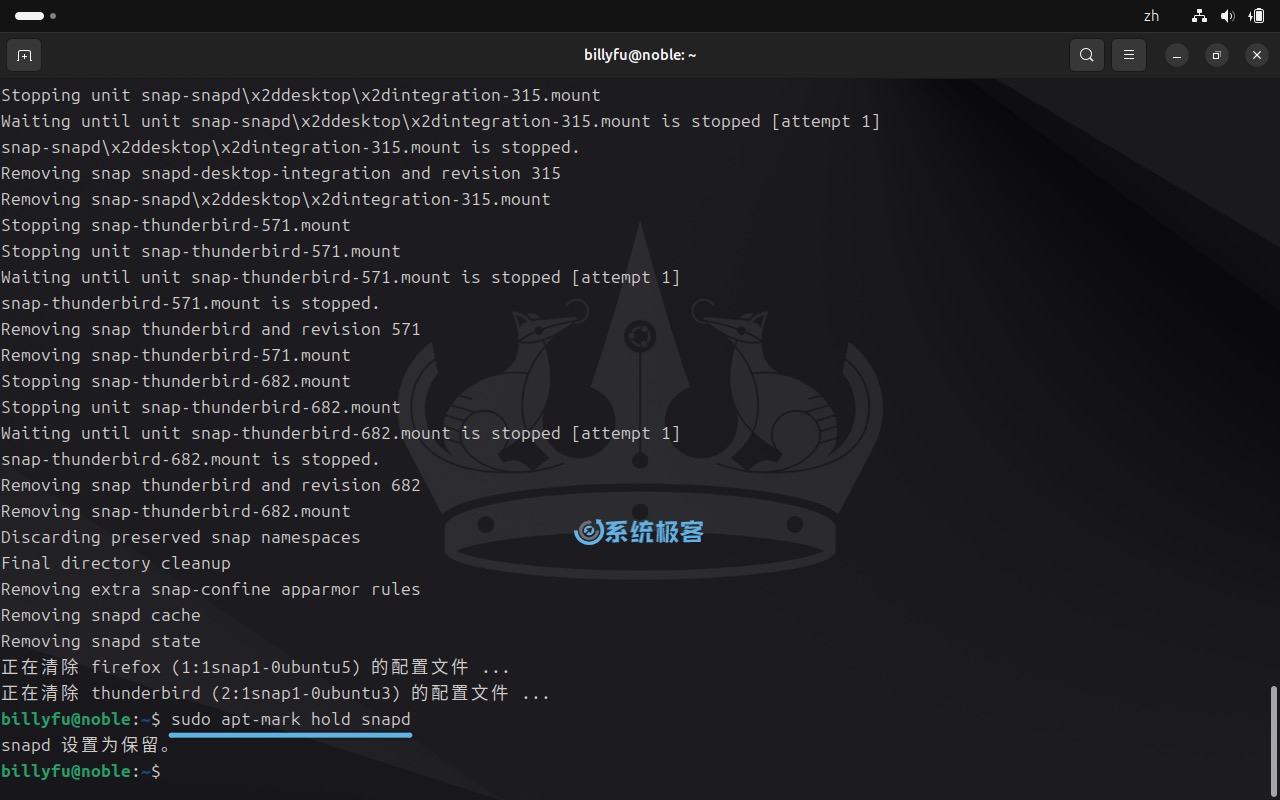Click the 'sudo apt-mark hold snapd' command text
Screen dimensions: 1280x800
coord(290,719)
